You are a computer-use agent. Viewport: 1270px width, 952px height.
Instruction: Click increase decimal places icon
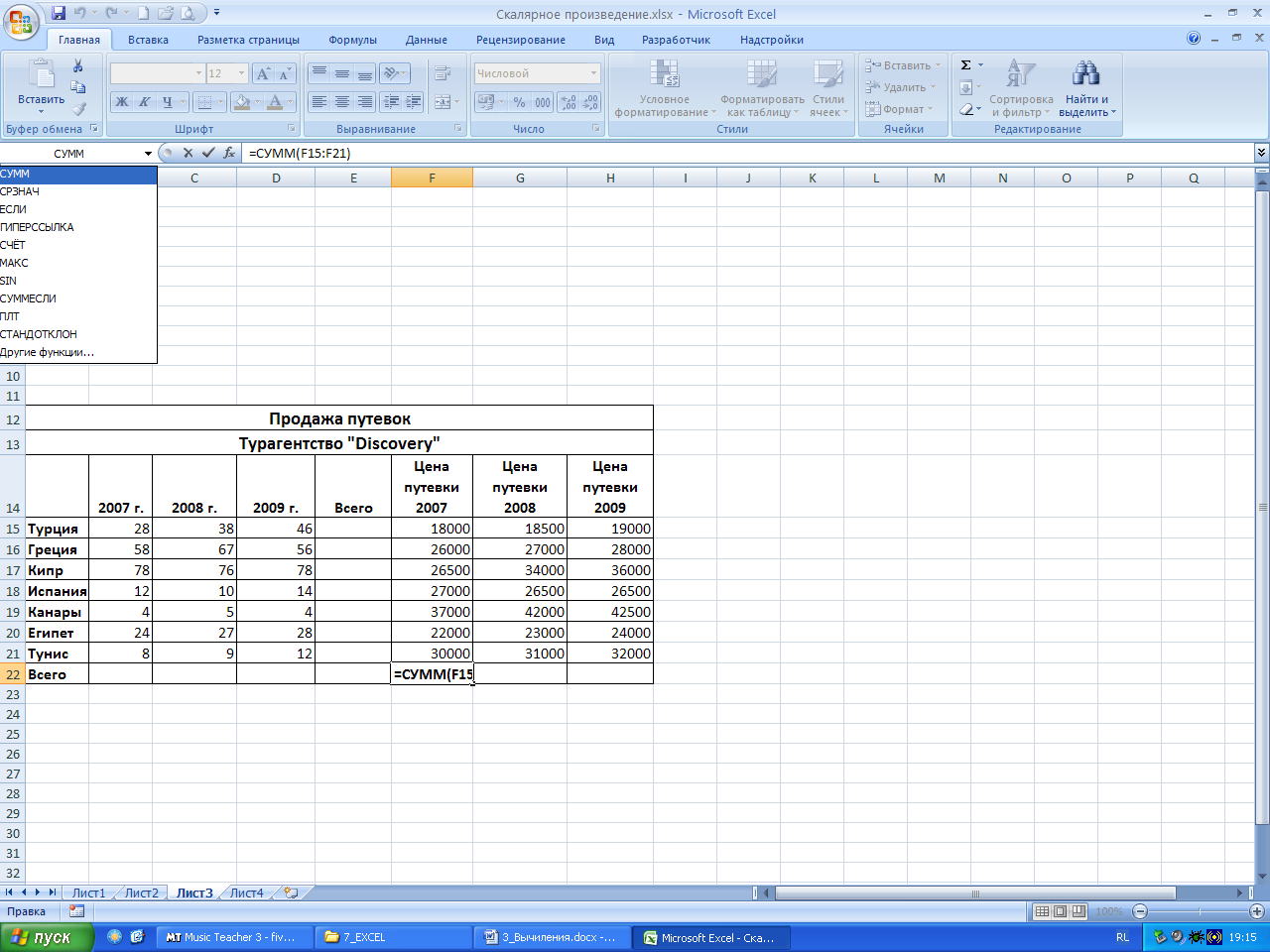(568, 102)
